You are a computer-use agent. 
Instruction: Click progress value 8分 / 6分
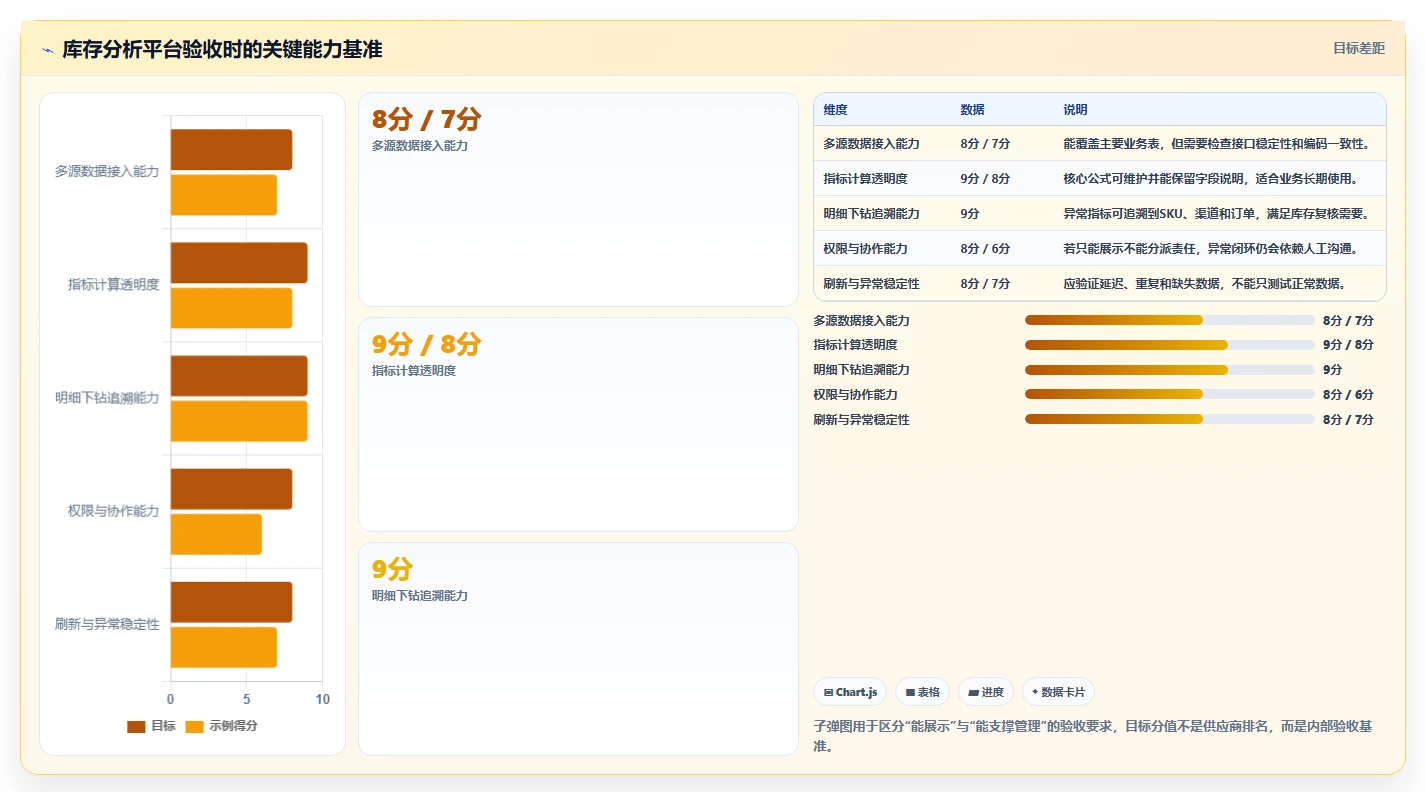pyautogui.click(x=1348, y=395)
